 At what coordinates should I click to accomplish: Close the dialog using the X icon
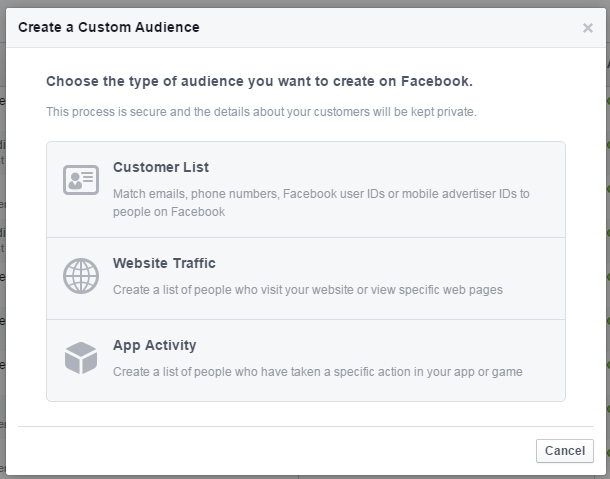click(588, 28)
